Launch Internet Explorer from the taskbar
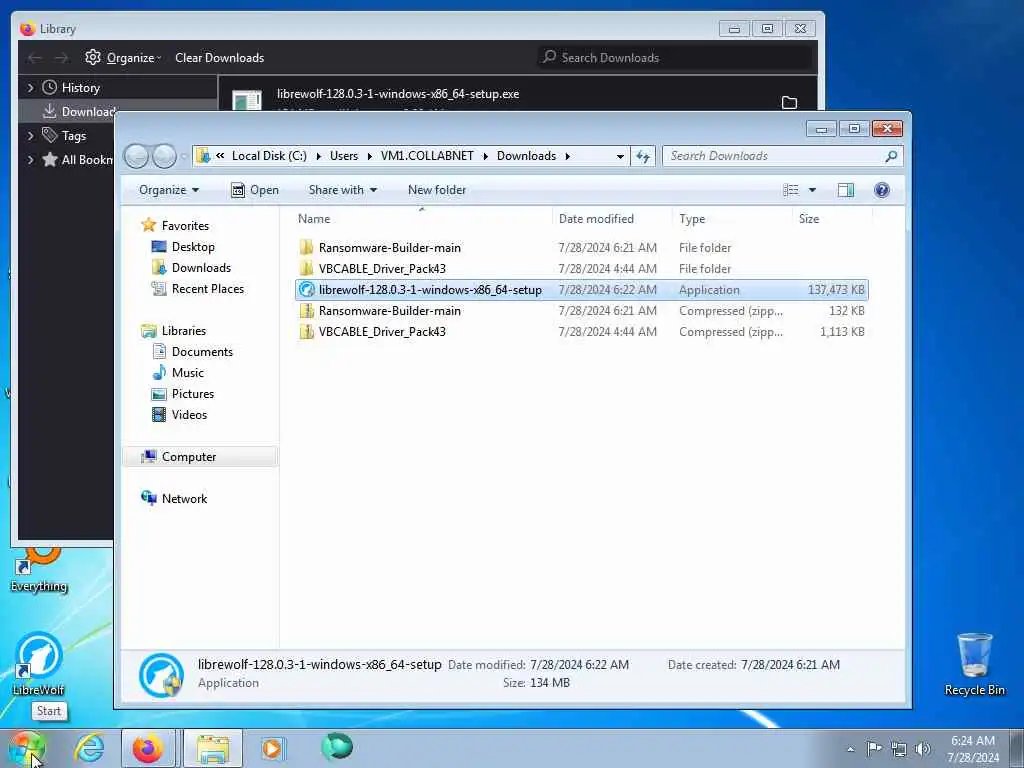 89,748
